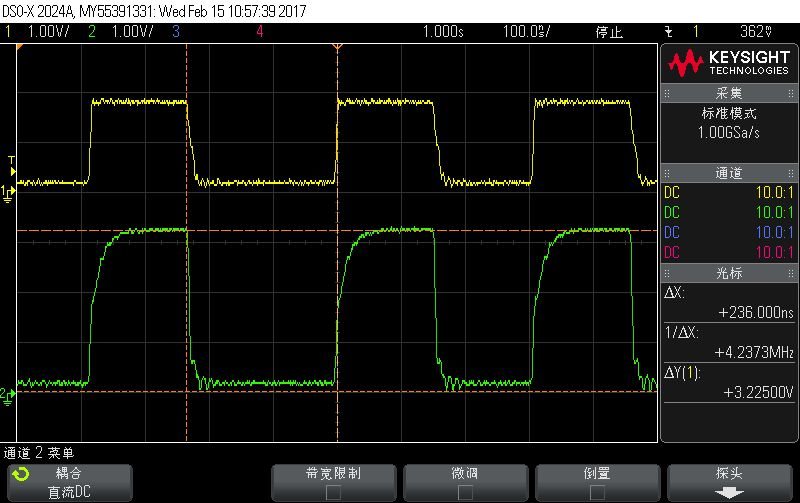Click the channel 4 indicator in top bar

point(260,32)
